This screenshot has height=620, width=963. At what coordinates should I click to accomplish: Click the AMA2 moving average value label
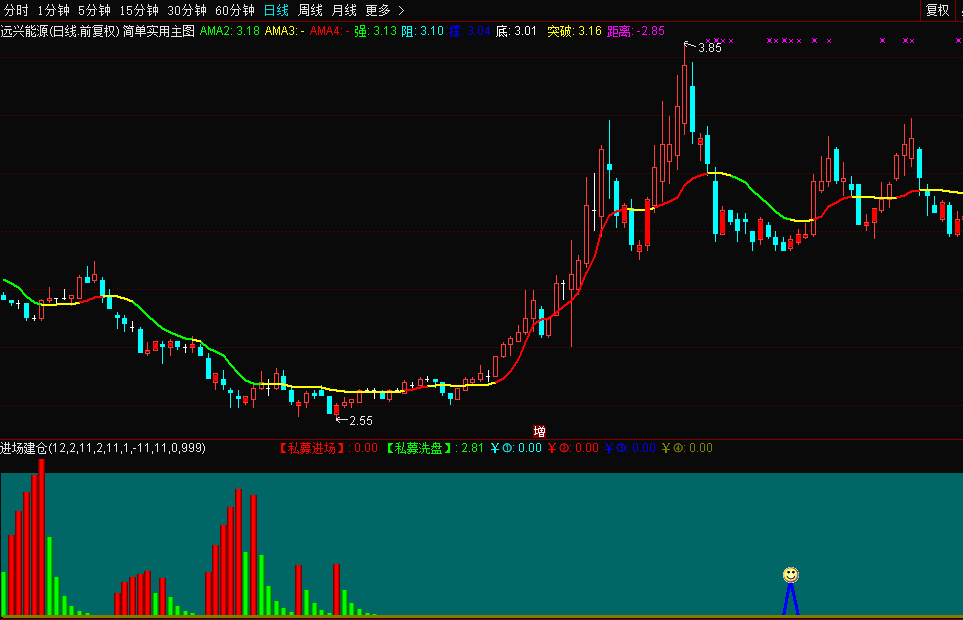click(x=230, y=31)
